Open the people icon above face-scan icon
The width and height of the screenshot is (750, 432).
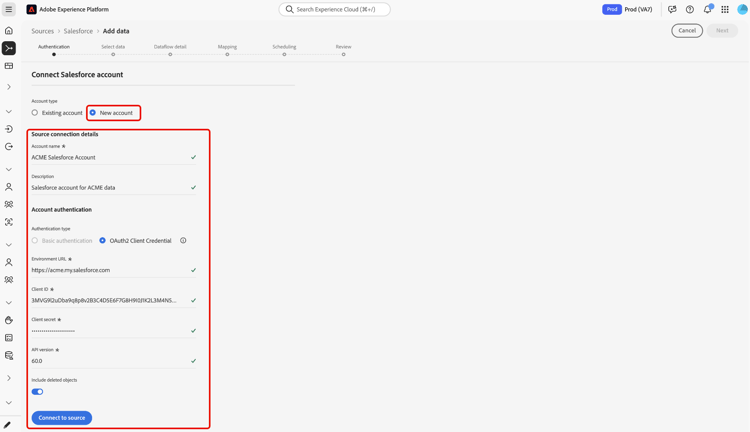click(x=9, y=204)
